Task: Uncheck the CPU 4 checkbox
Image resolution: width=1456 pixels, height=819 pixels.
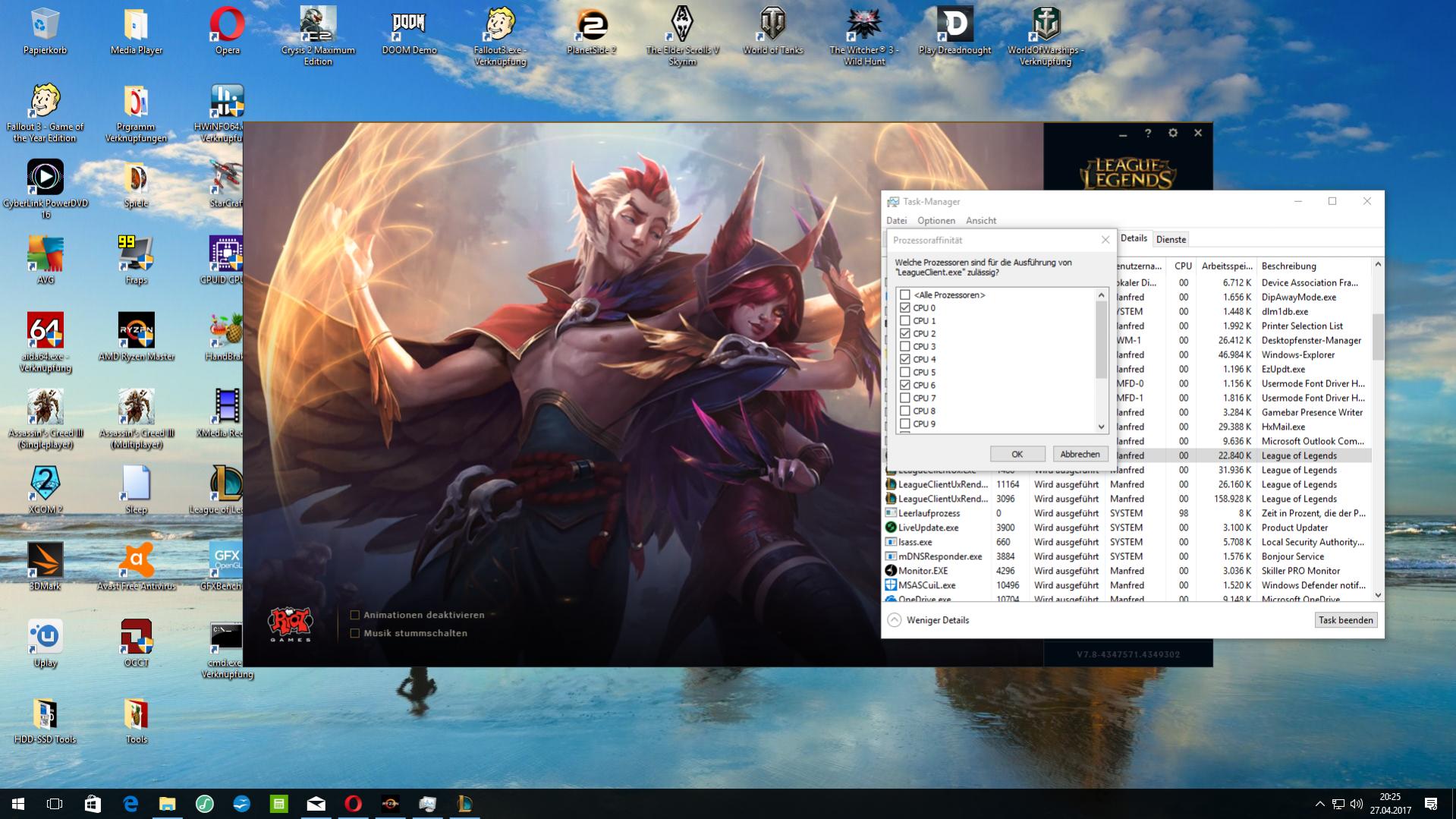Action: coord(904,359)
